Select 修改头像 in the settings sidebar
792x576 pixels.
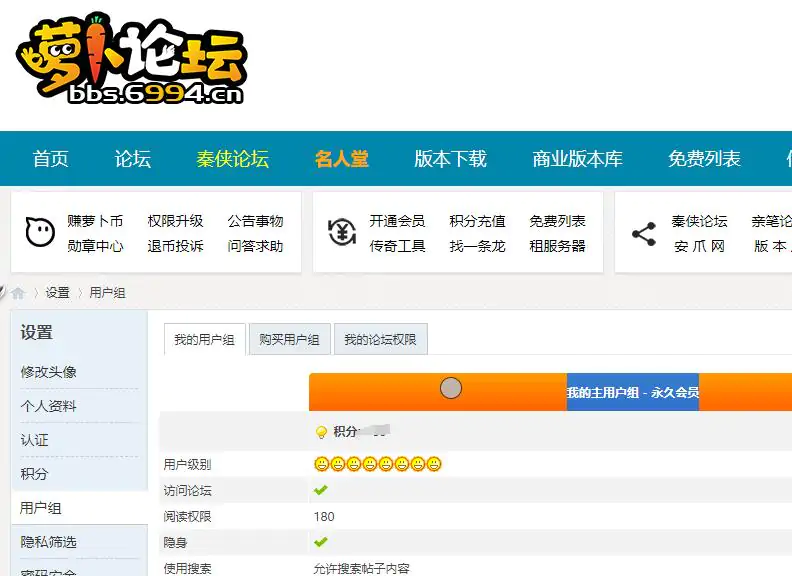48,372
